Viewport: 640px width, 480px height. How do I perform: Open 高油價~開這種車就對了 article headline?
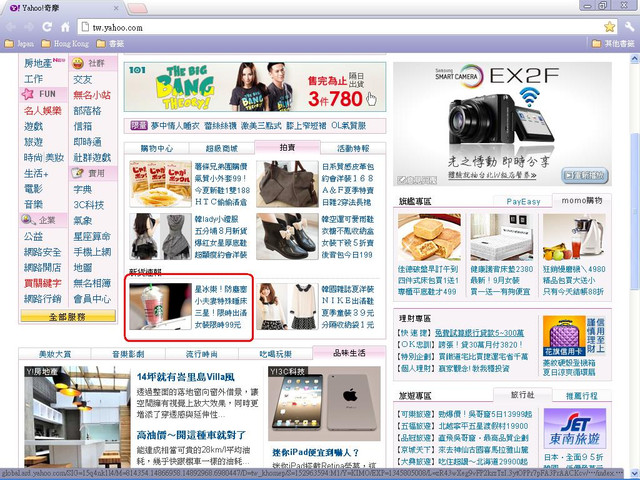(x=191, y=435)
